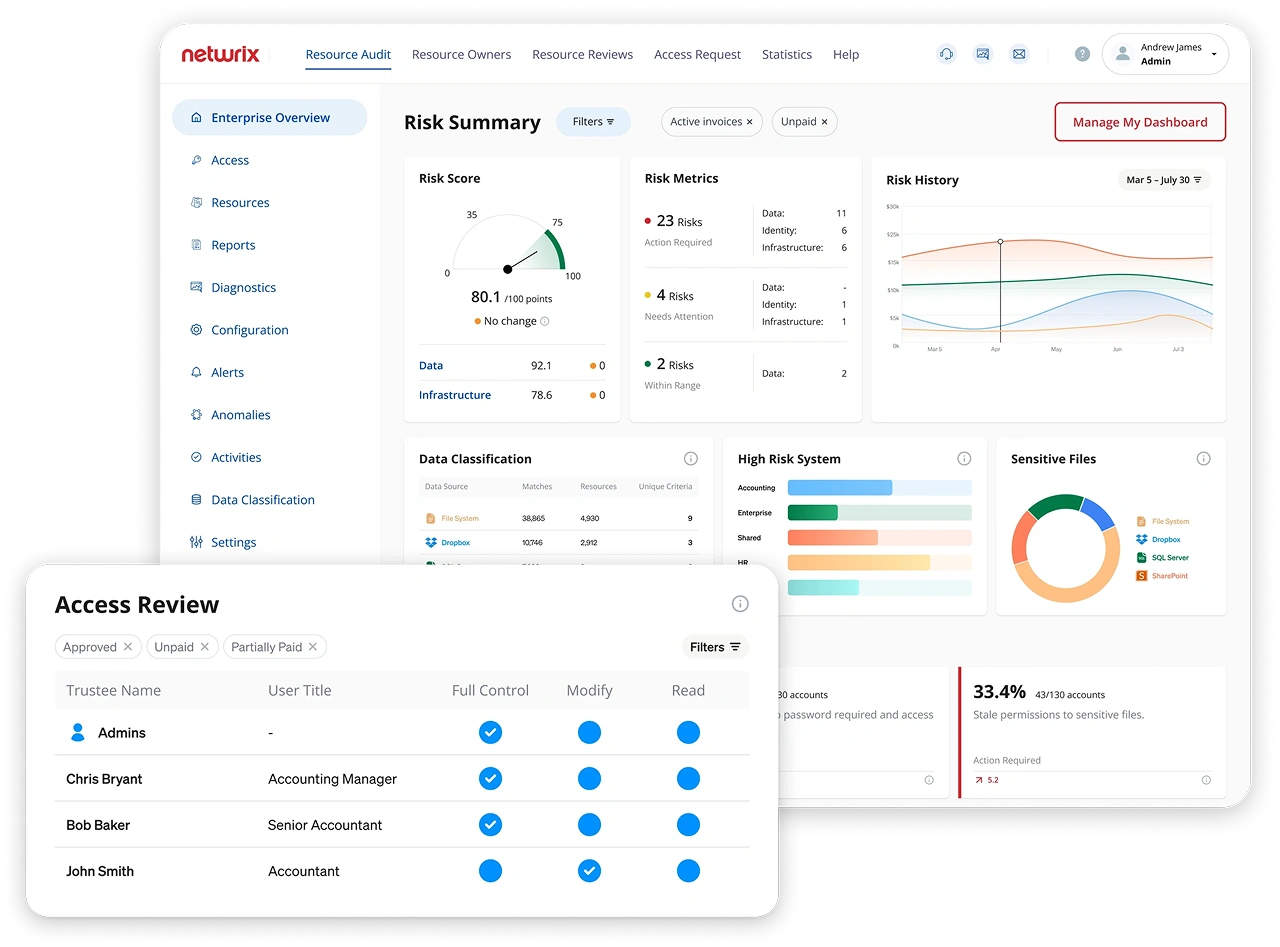Open the Resource Reviews tab
The height and width of the screenshot is (947, 1280).
[x=582, y=55]
